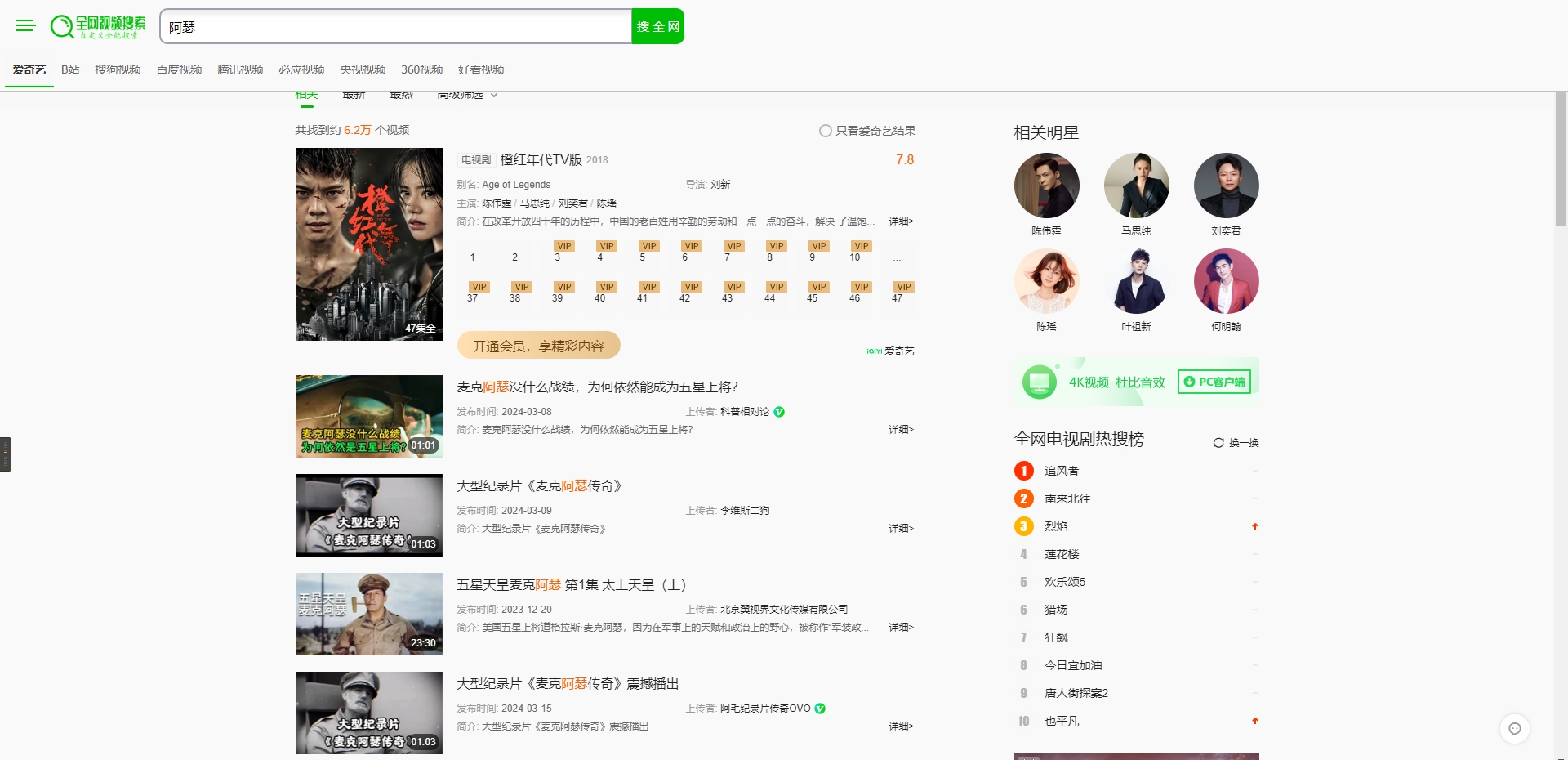The height and width of the screenshot is (760, 1568).
Task: Open the 橙红年代TV版 poster thumbnail
Action: [x=369, y=244]
